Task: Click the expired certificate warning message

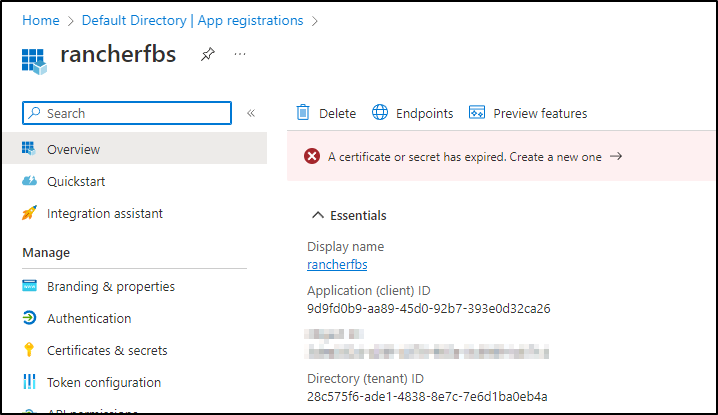Action: click(x=465, y=157)
